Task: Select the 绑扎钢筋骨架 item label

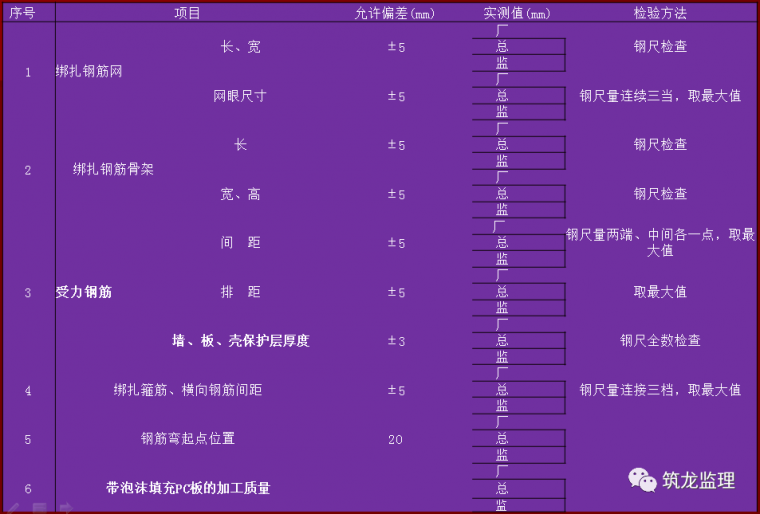Action: pyautogui.click(x=113, y=170)
